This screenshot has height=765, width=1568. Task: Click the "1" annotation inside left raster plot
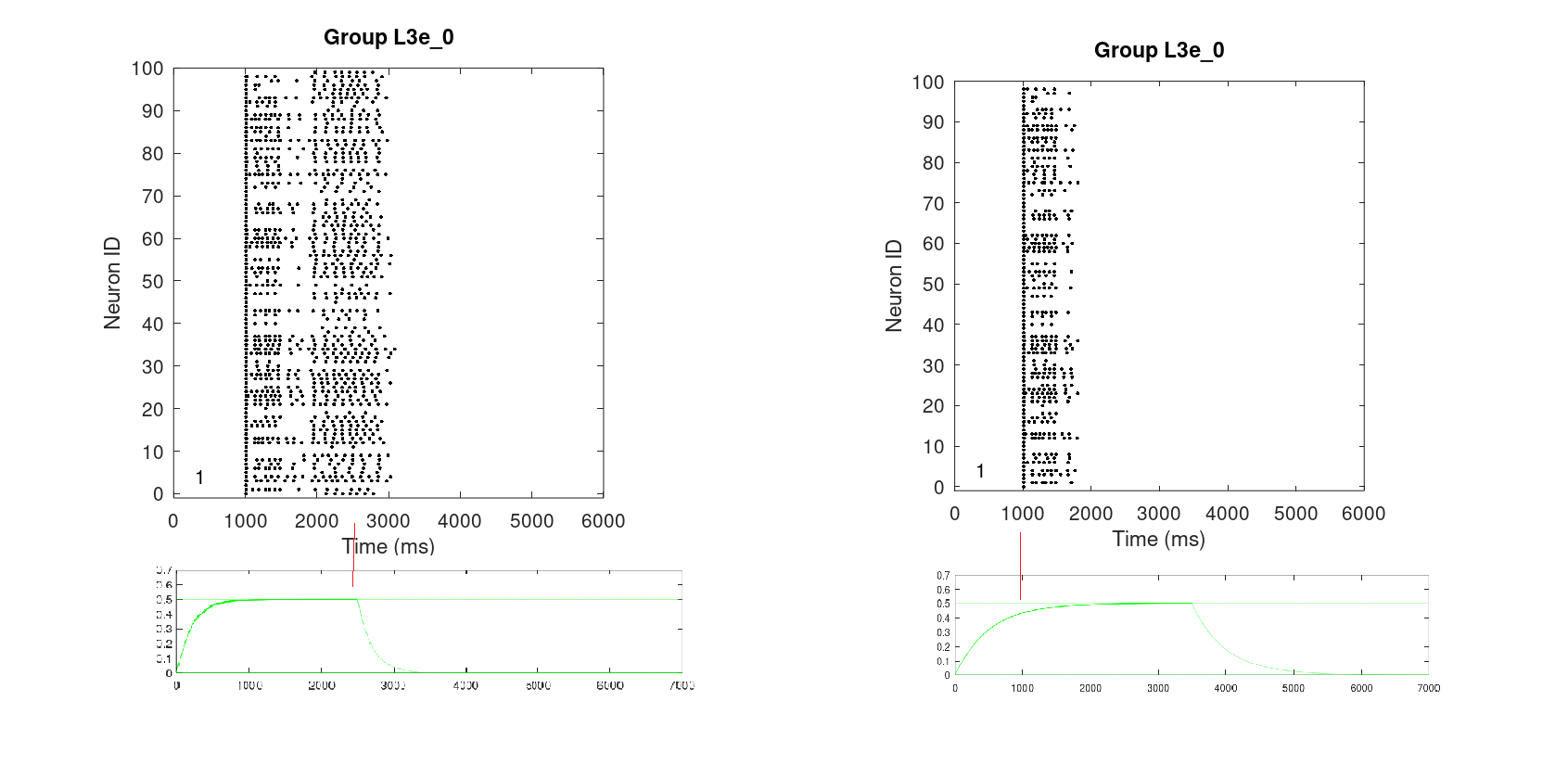[199, 478]
